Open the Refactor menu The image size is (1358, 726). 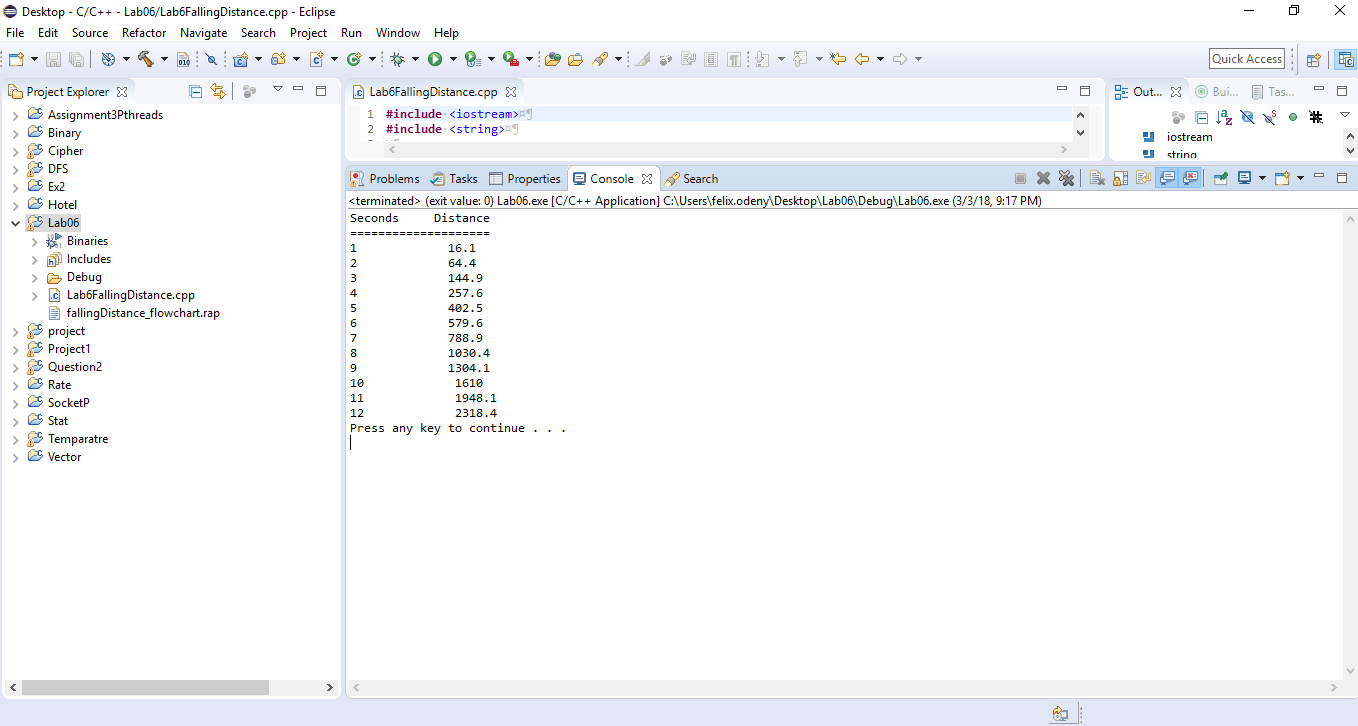pos(144,33)
